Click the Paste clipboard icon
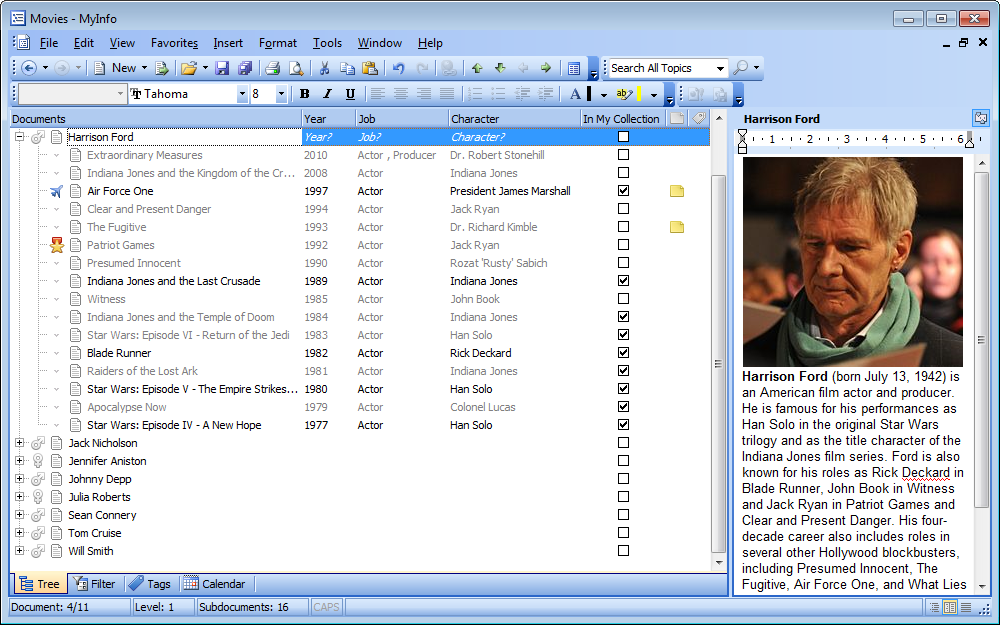 pyautogui.click(x=370, y=68)
